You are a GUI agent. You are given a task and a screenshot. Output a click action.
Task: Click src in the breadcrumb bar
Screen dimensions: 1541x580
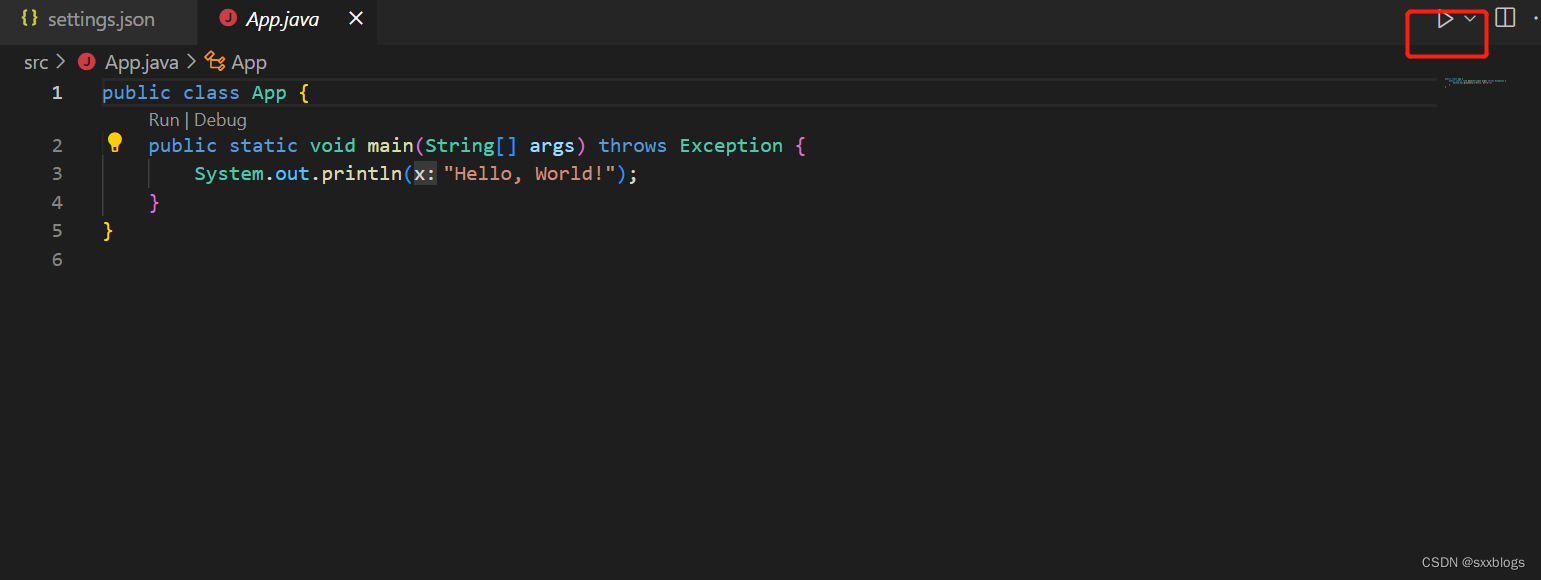tap(35, 61)
